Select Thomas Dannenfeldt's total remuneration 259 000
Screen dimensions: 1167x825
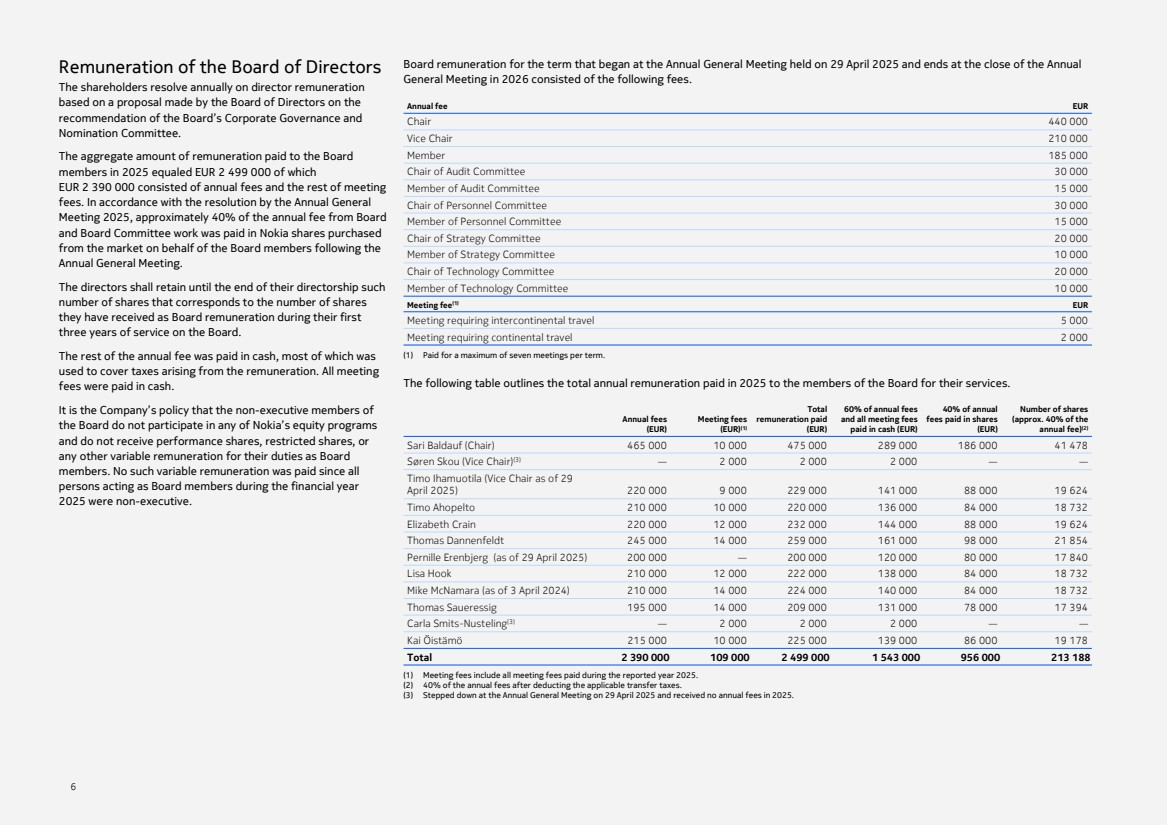pyautogui.click(x=806, y=540)
